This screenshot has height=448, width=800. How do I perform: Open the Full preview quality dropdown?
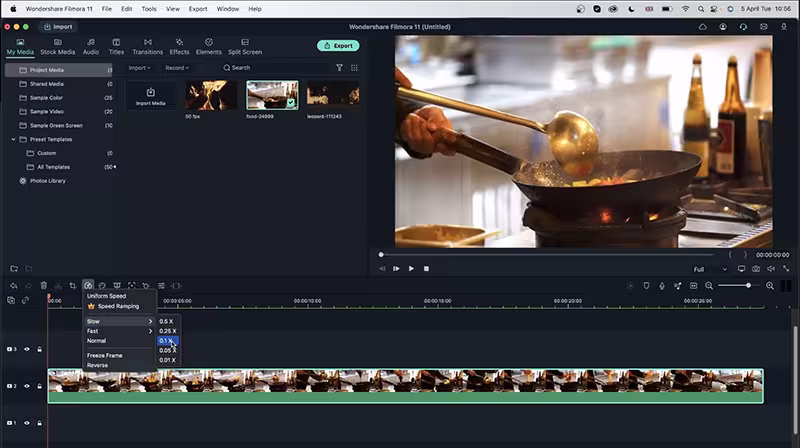(710, 269)
